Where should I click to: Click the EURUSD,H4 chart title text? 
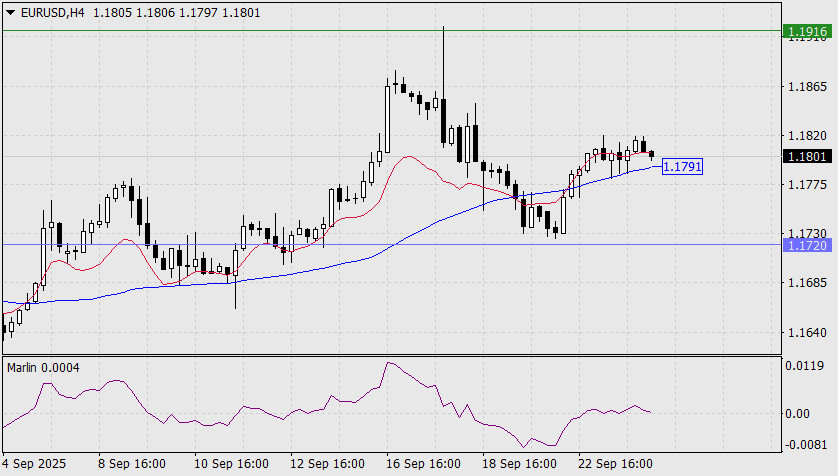pos(50,10)
